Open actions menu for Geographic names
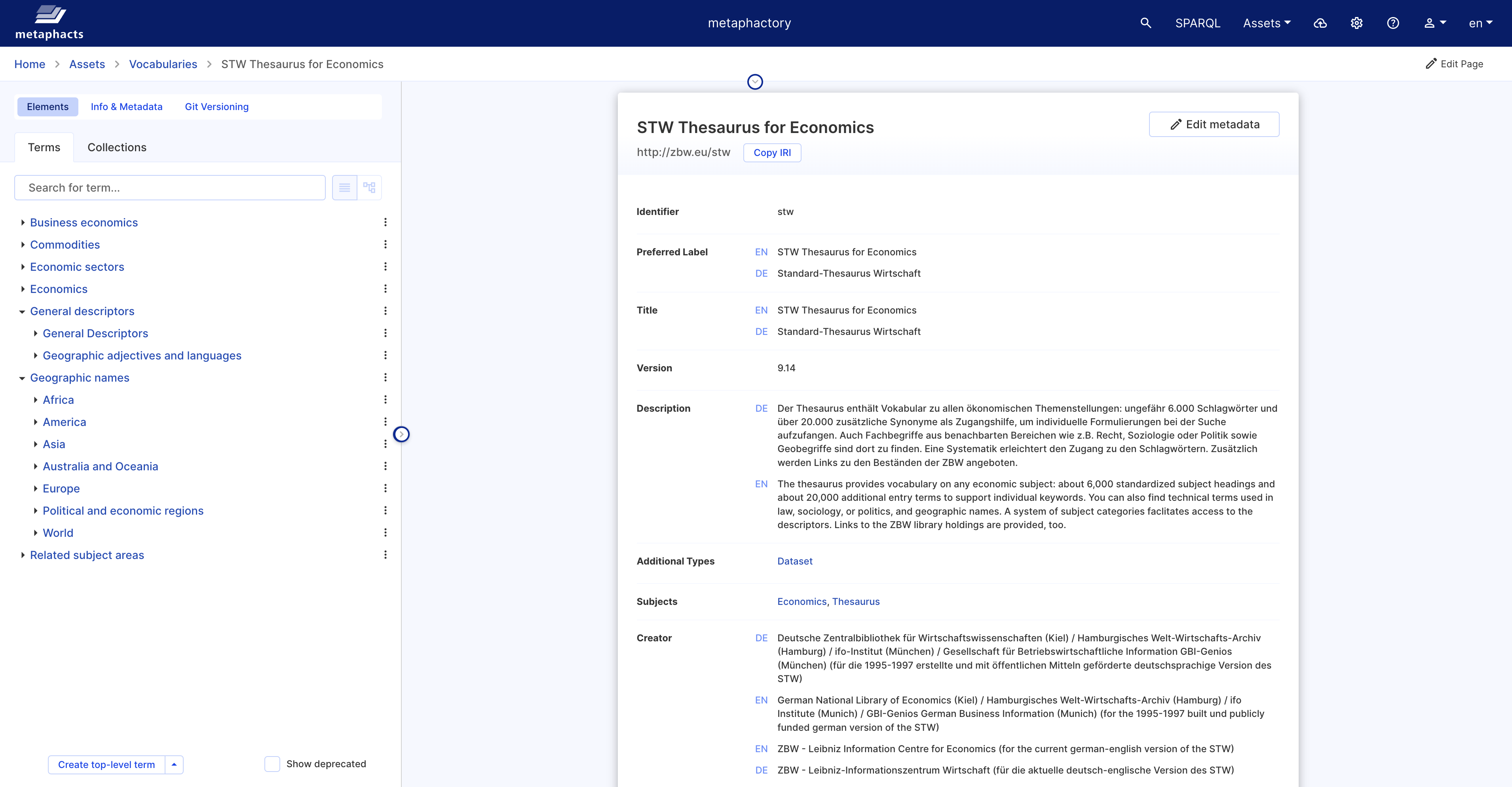The image size is (1512, 787). pyautogui.click(x=385, y=378)
